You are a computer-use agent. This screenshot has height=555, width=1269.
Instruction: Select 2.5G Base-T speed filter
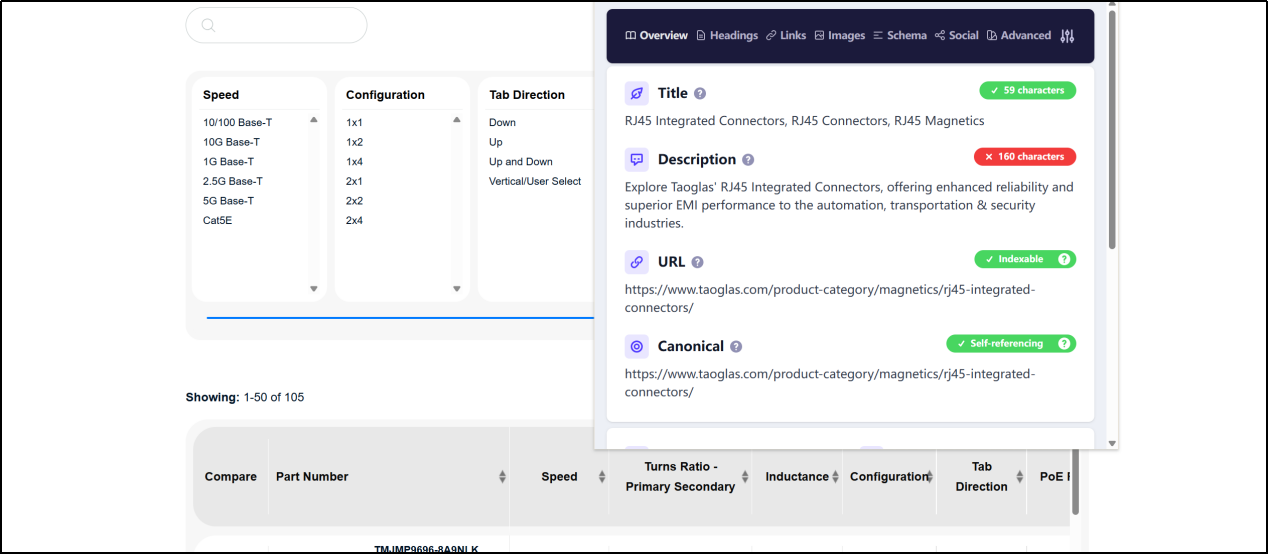[x=233, y=181]
